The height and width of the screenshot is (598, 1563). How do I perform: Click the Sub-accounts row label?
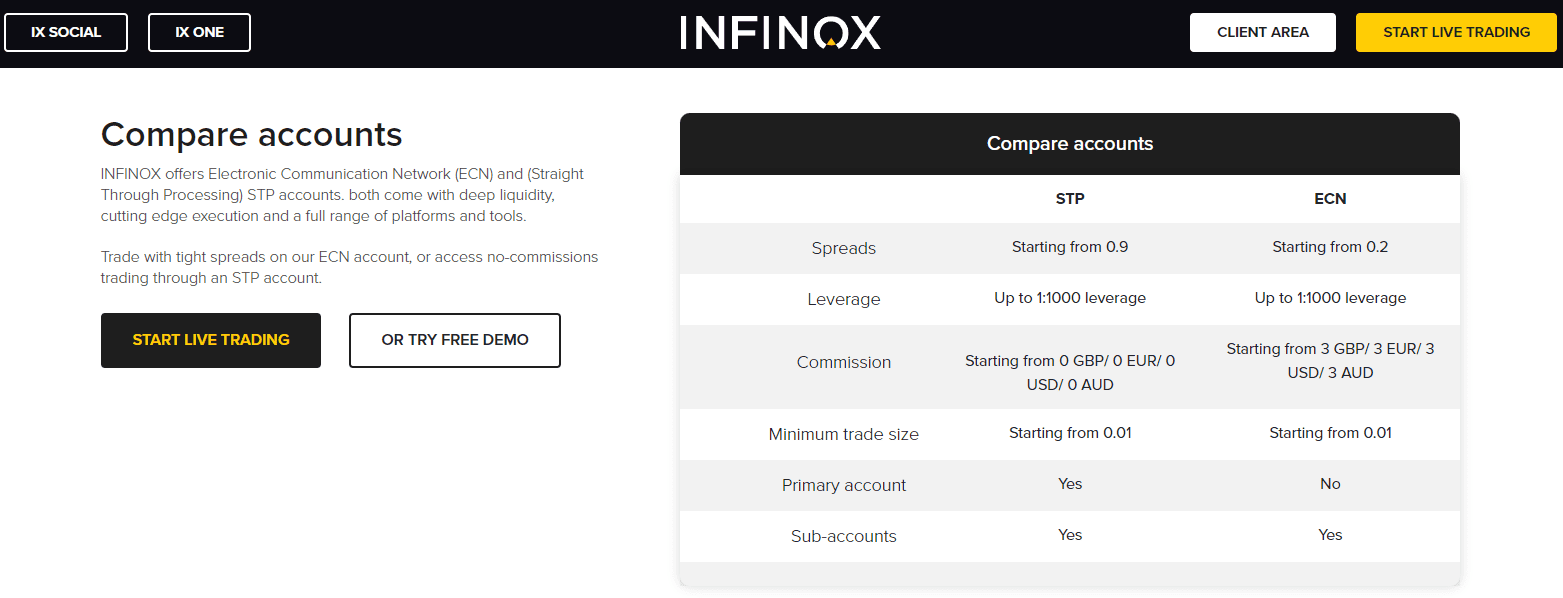(x=844, y=536)
